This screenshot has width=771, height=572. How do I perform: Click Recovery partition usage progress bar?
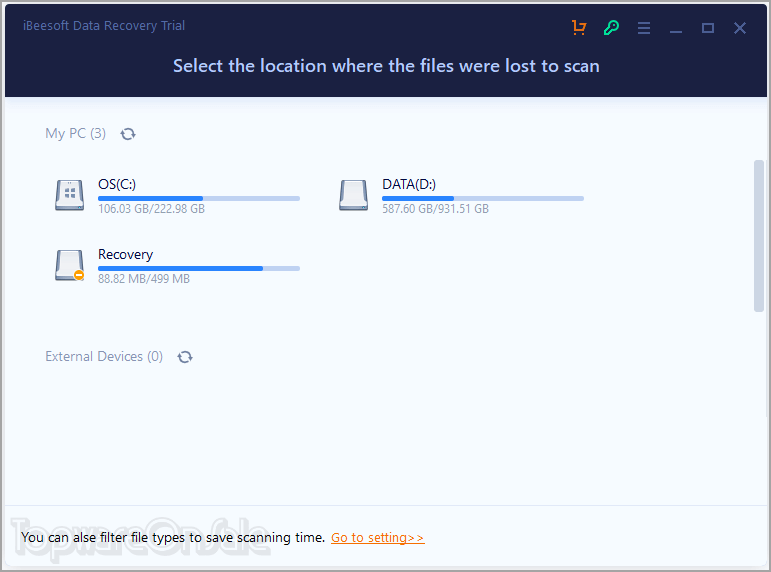click(x=199, y=269)
